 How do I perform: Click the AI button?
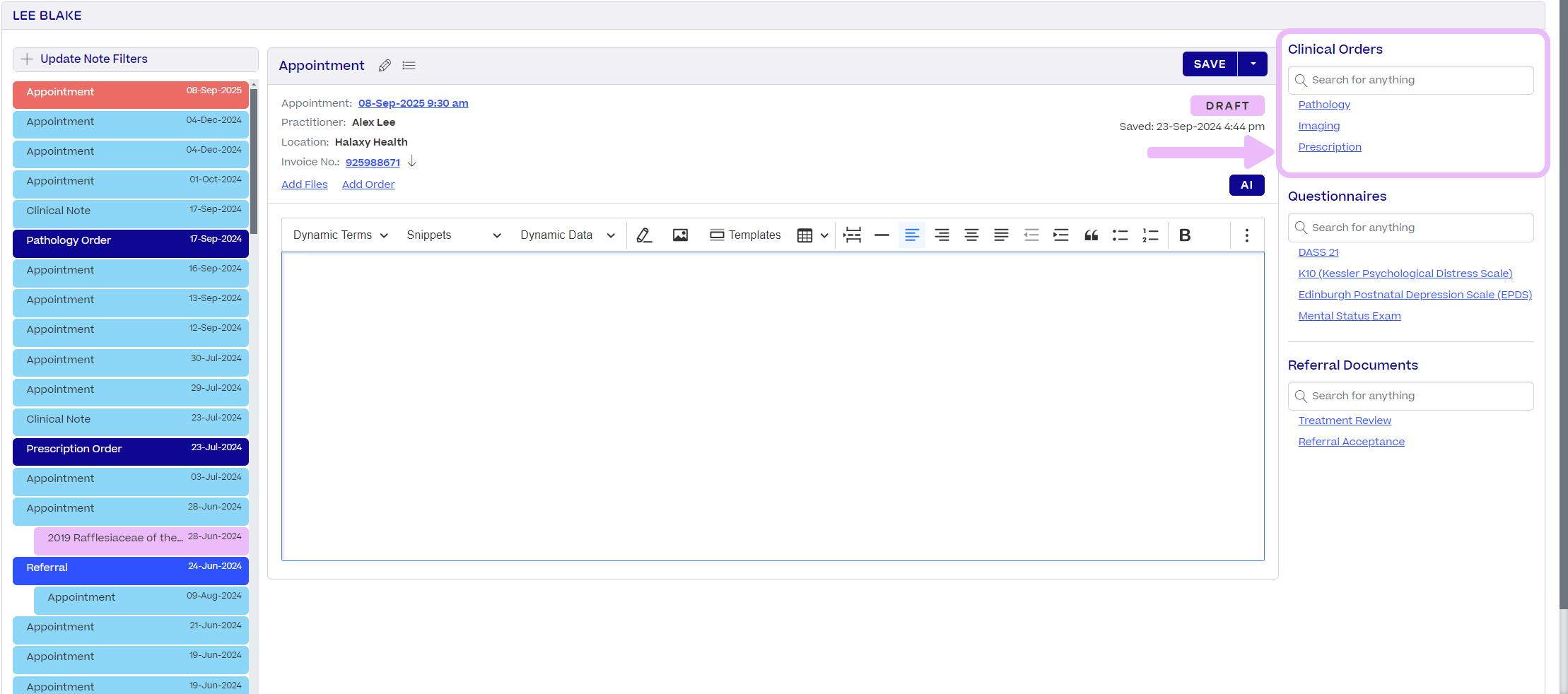[1246, 185]
